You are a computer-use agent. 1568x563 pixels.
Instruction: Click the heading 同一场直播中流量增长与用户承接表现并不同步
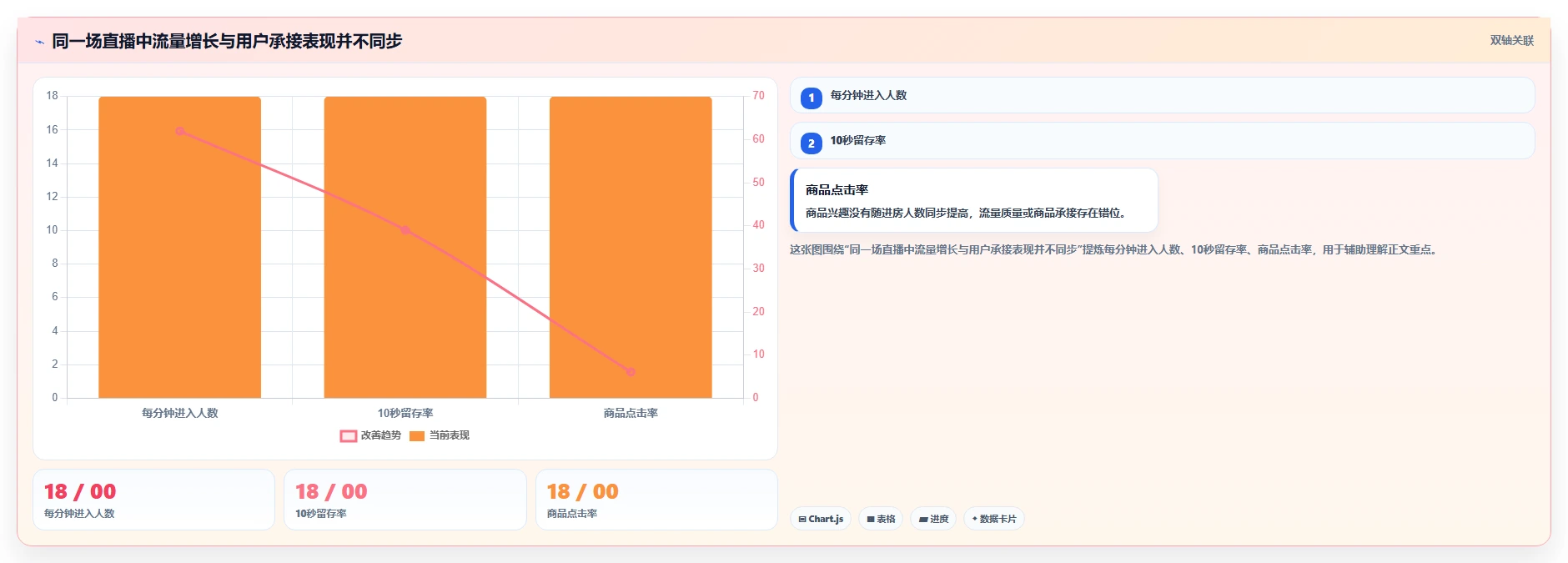pos(227,41)
